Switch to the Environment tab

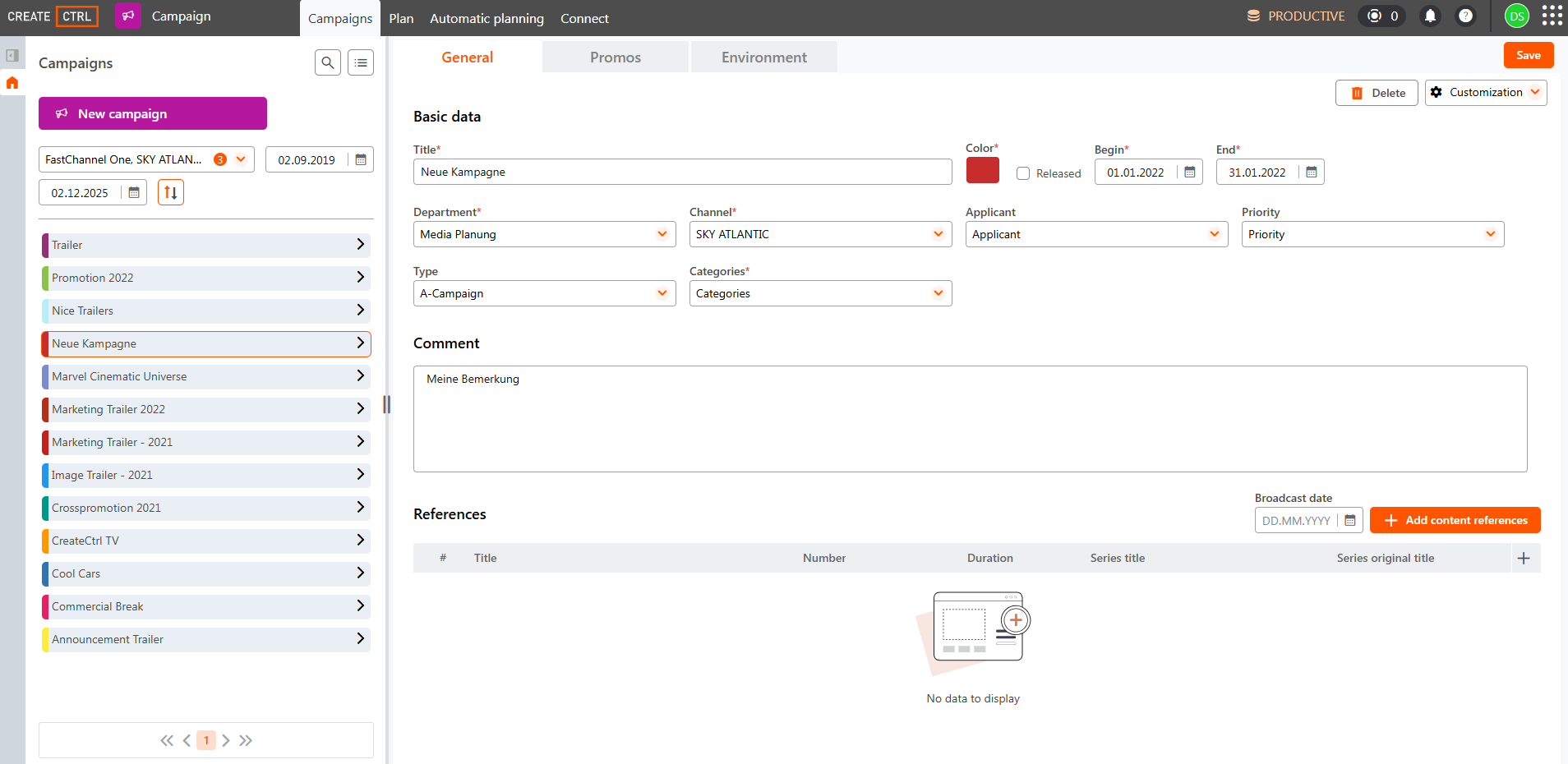764,57
